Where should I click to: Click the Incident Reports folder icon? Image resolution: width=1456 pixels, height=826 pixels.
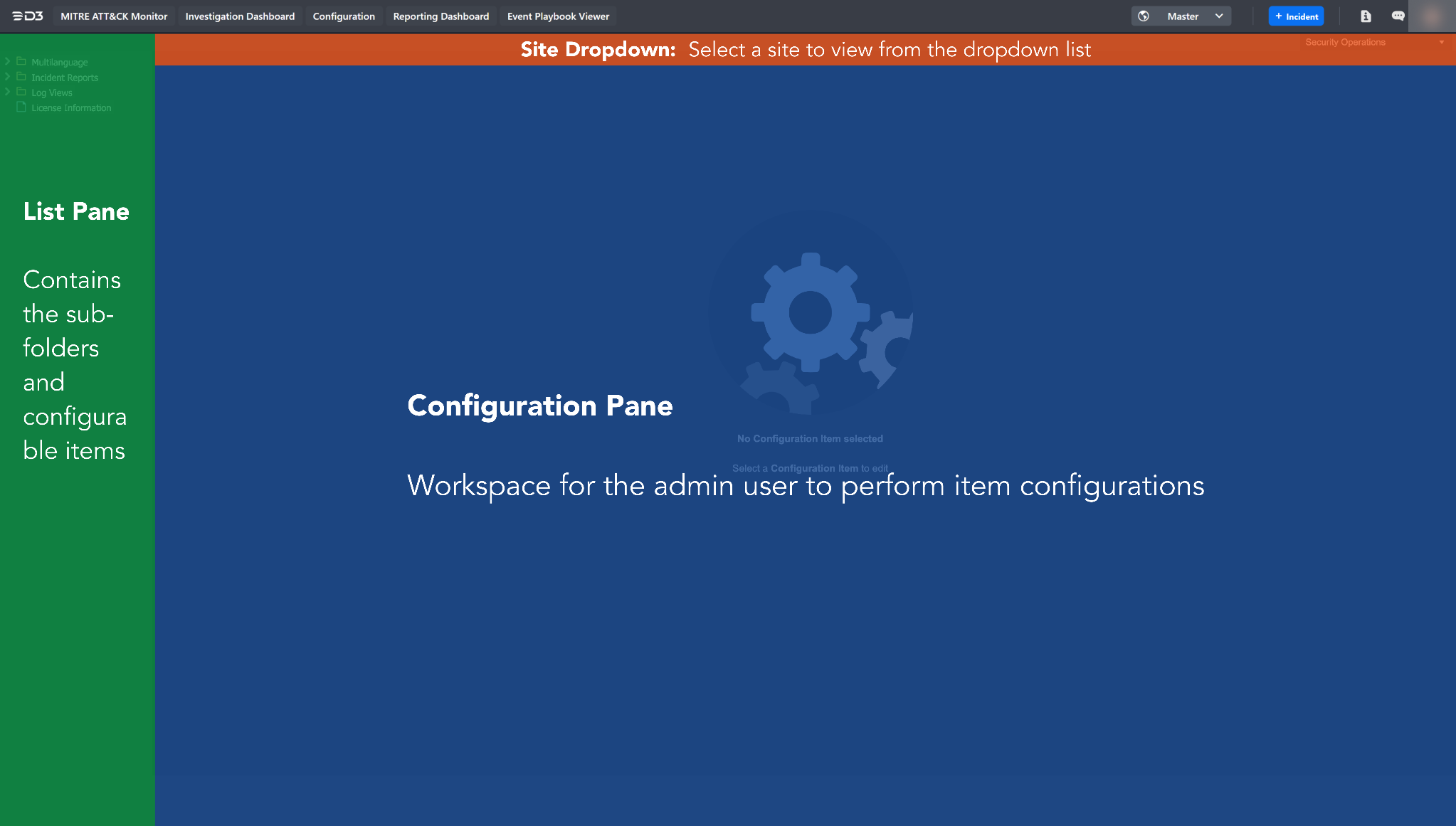point(21,77)
